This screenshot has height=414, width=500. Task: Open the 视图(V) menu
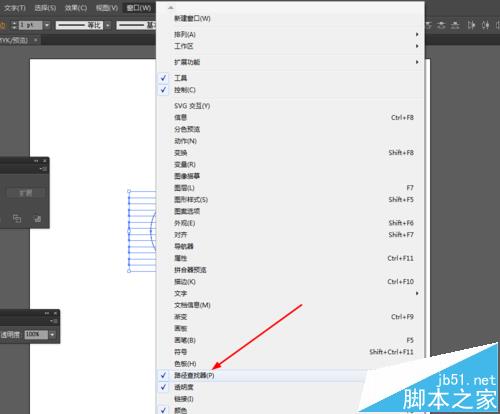(107, 8)
